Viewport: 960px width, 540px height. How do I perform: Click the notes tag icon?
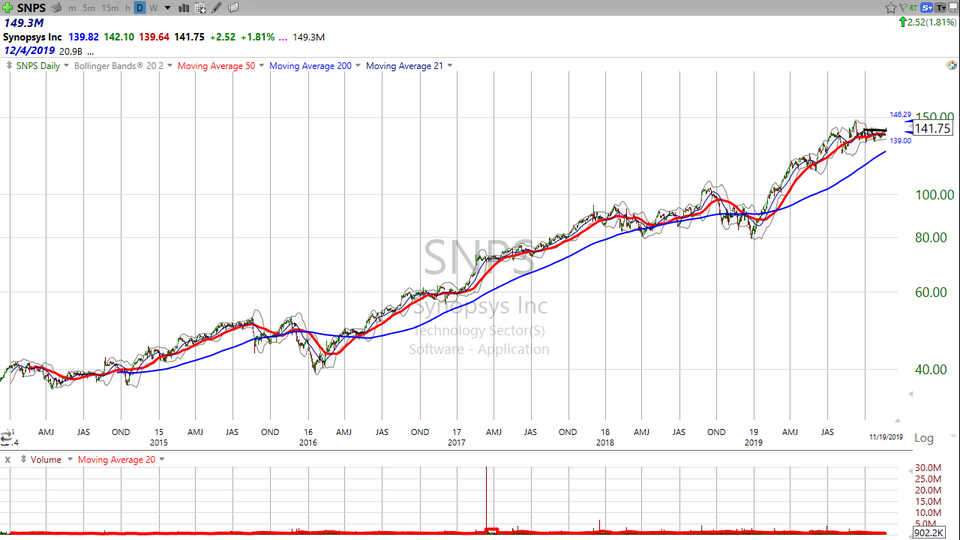point(234,8)
